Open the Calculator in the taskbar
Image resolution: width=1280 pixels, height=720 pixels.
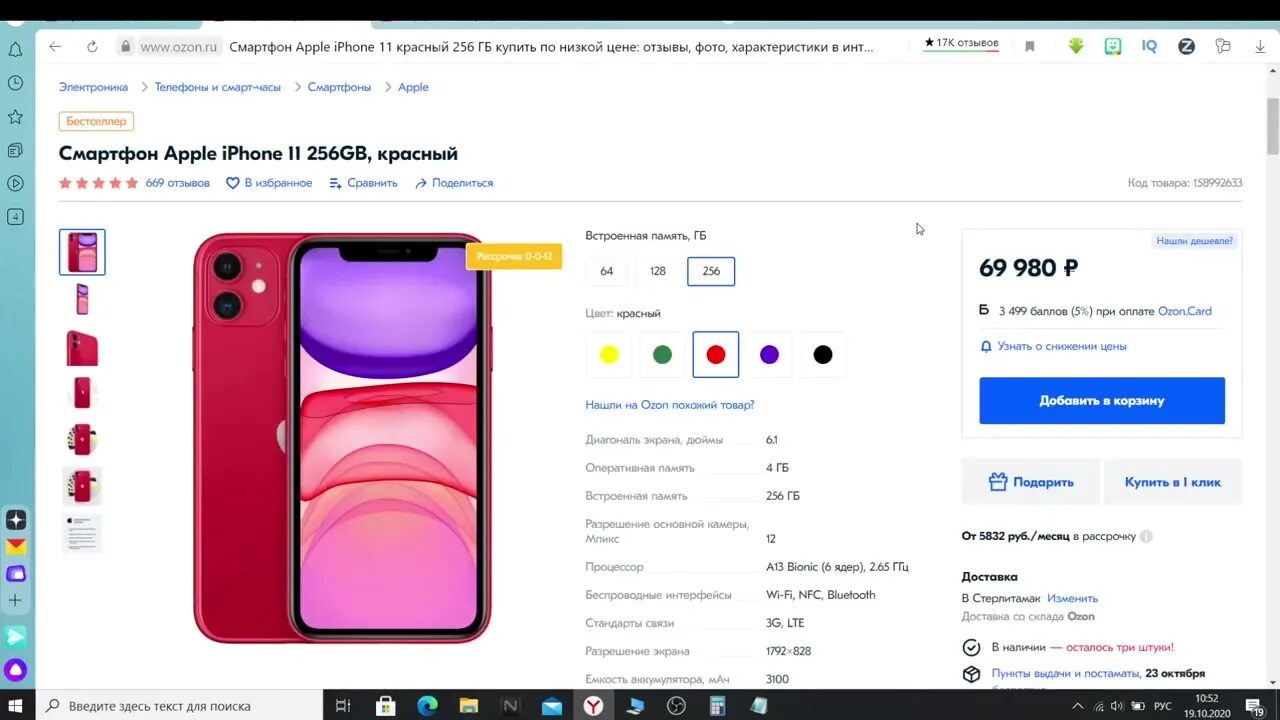pyautogui.click(x=717, y=705)
